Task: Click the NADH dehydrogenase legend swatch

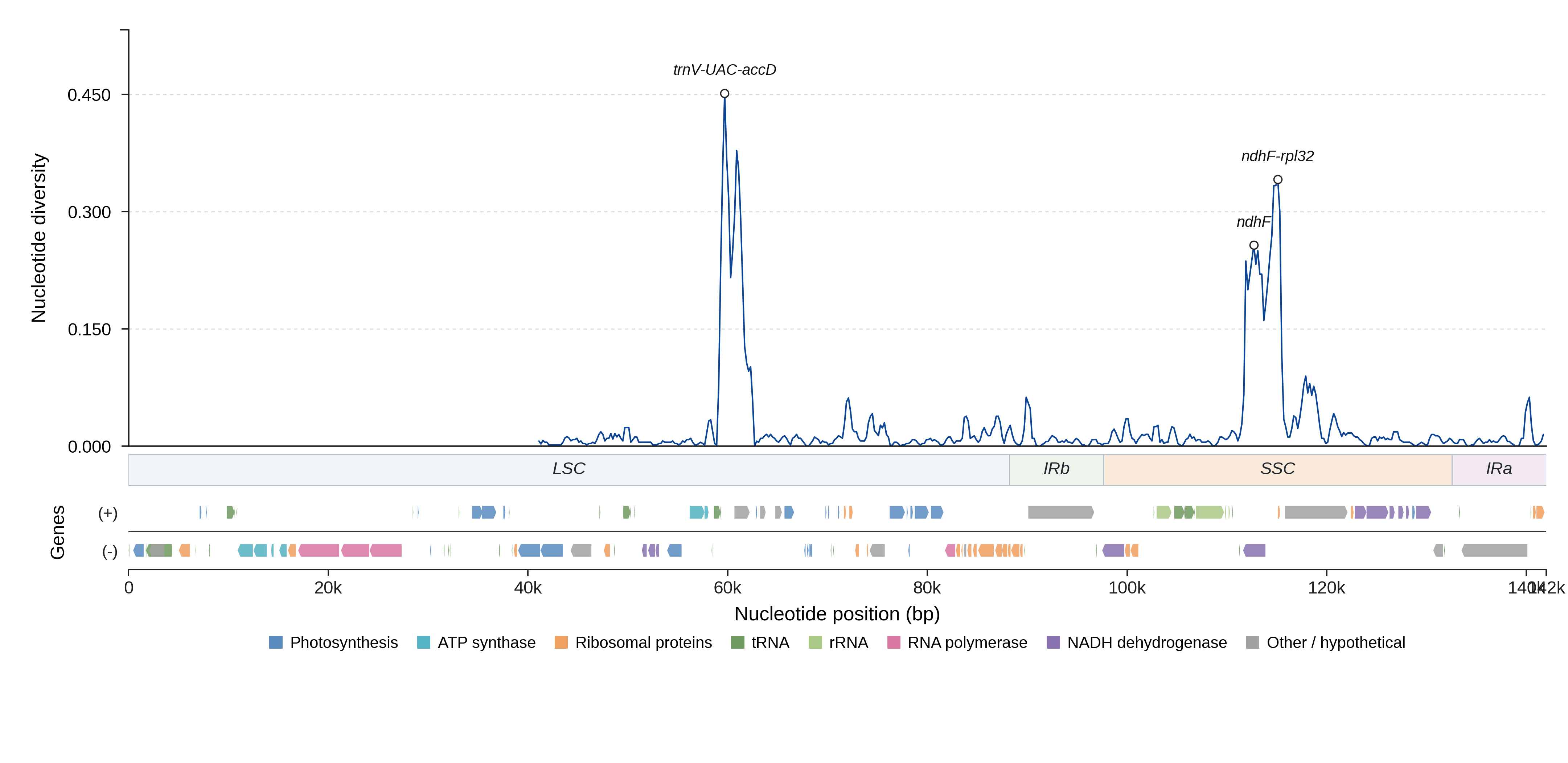Action: 1053,642
